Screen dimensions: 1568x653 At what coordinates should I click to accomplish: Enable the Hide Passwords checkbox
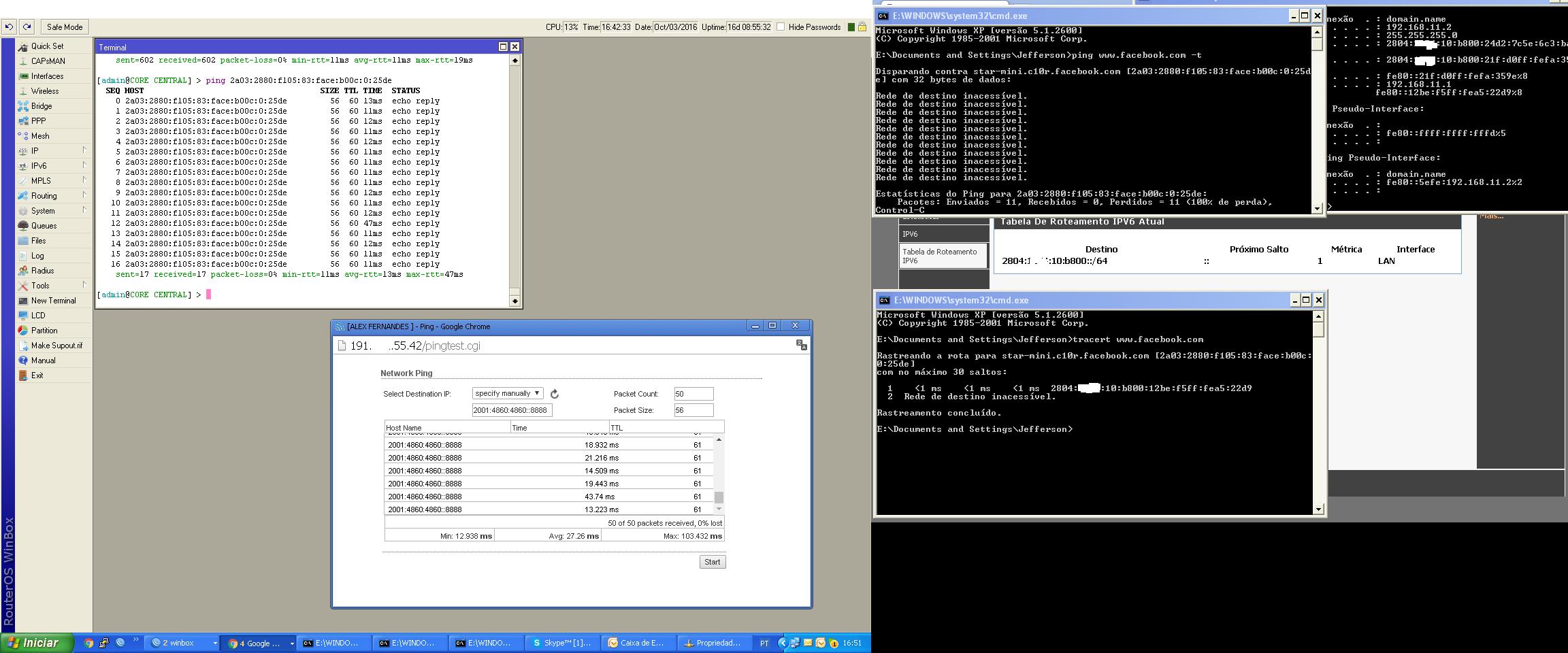(781, 27)
